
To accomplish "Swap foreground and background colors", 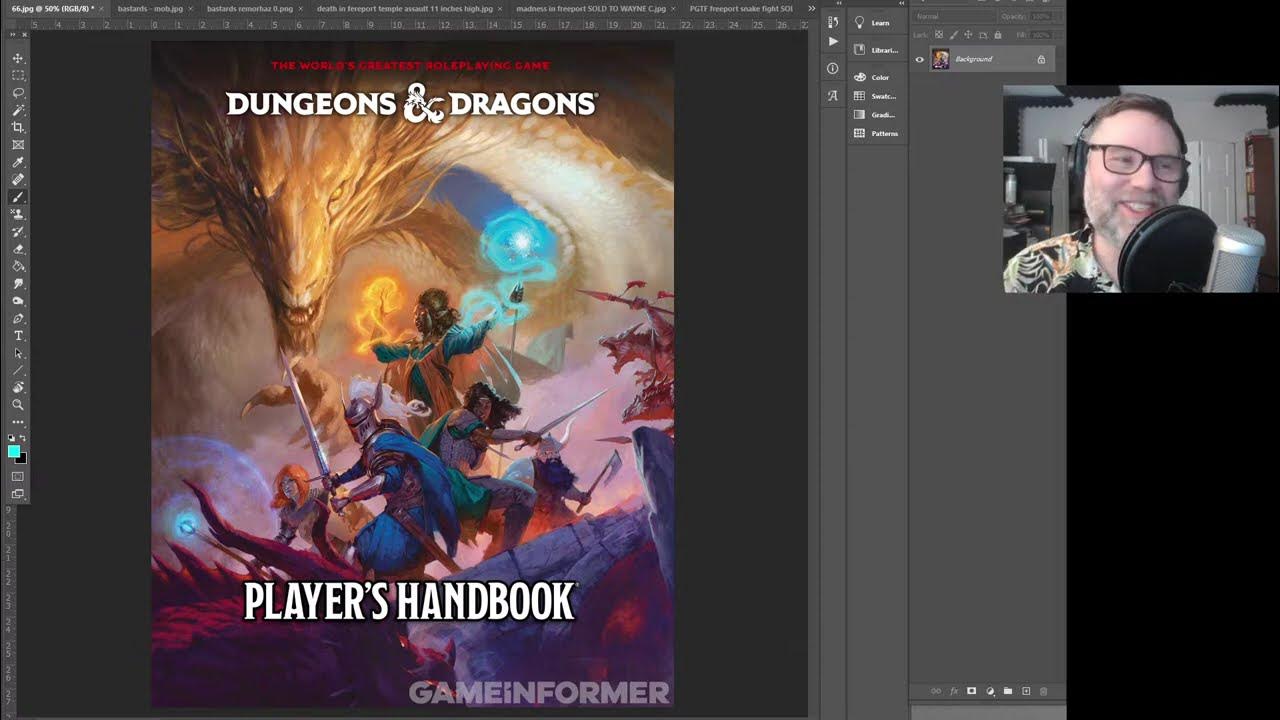I will click(23, 438).
